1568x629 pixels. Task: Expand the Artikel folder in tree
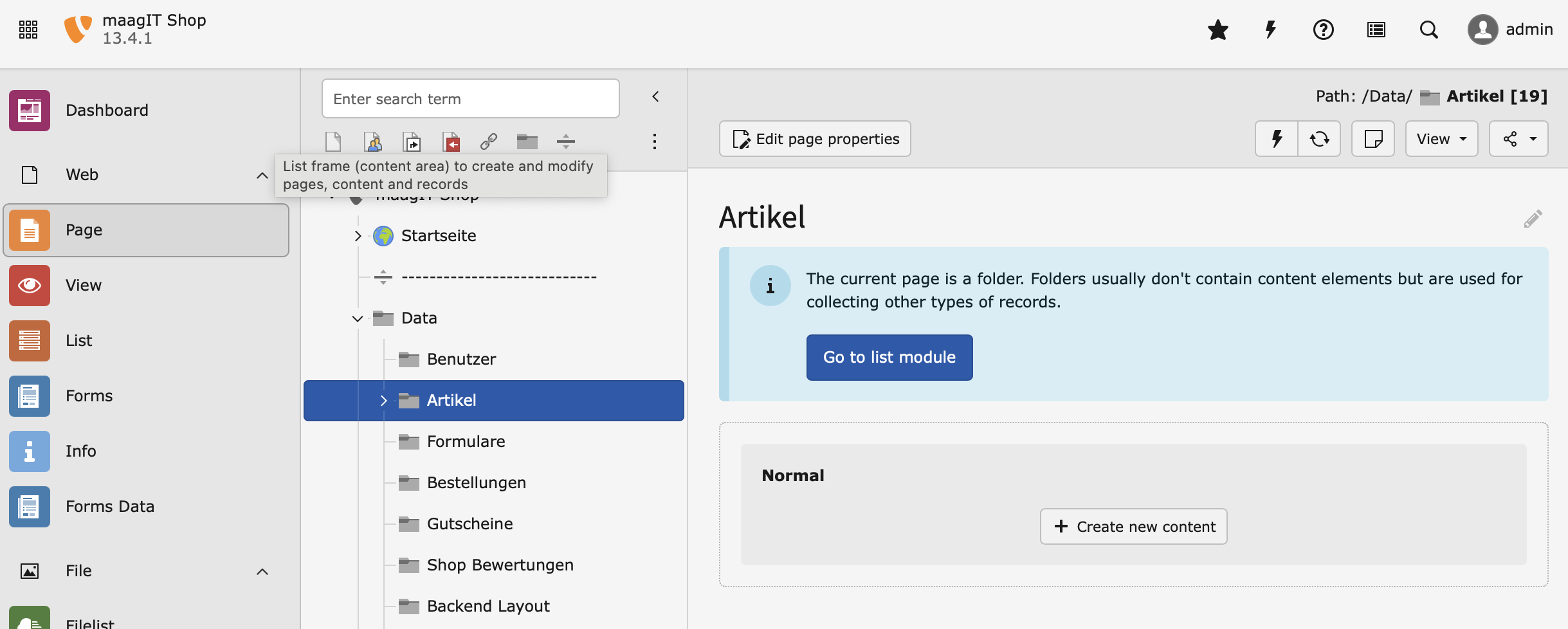tap(384, 401)
